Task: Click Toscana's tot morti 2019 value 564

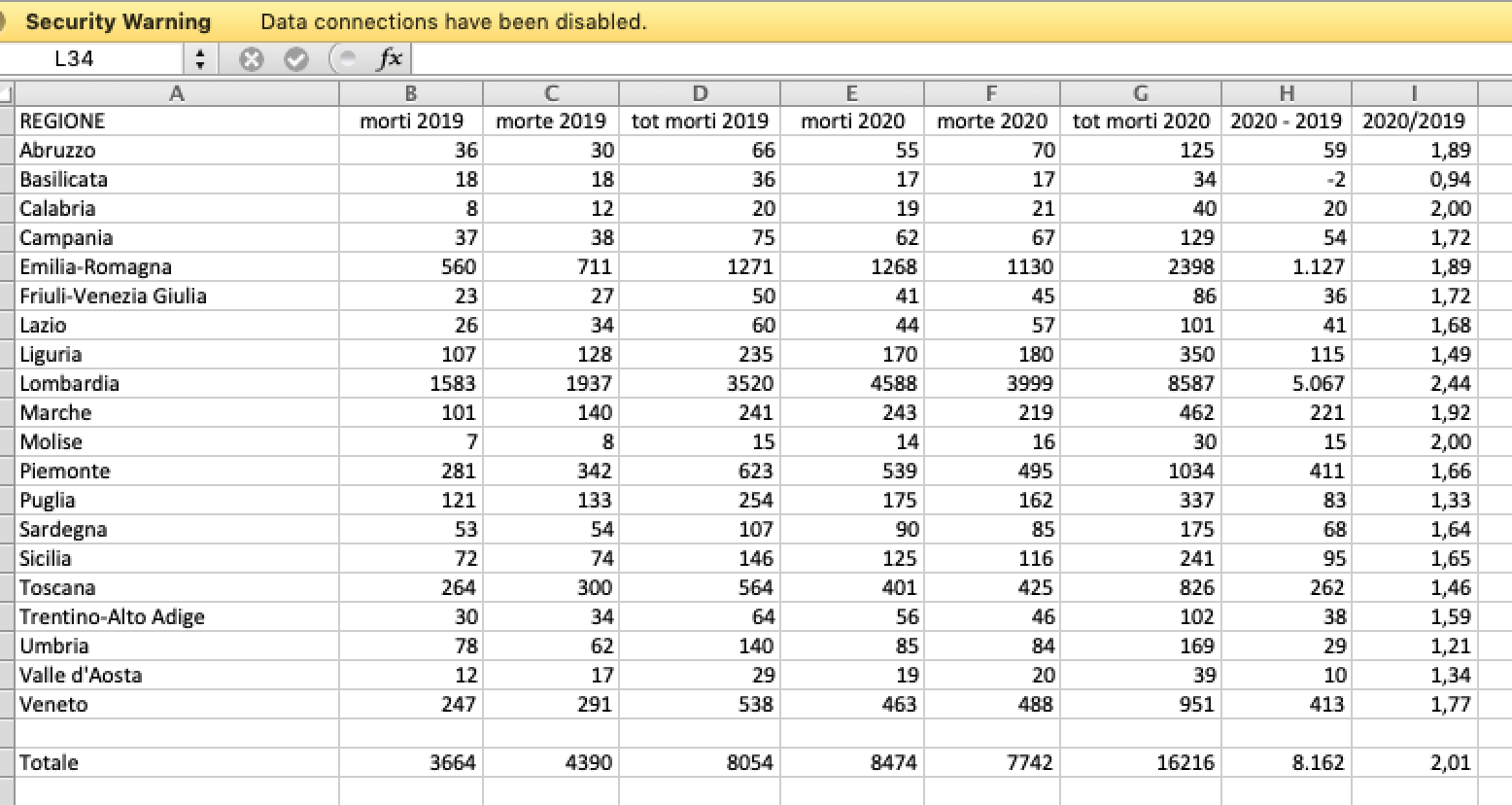Action: pos(700,587)
